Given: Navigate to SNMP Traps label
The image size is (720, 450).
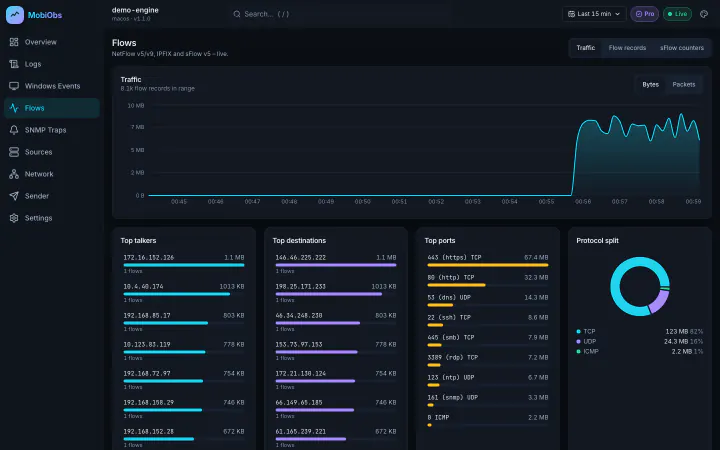Looking at the screenshot, I should pos(45,130).
